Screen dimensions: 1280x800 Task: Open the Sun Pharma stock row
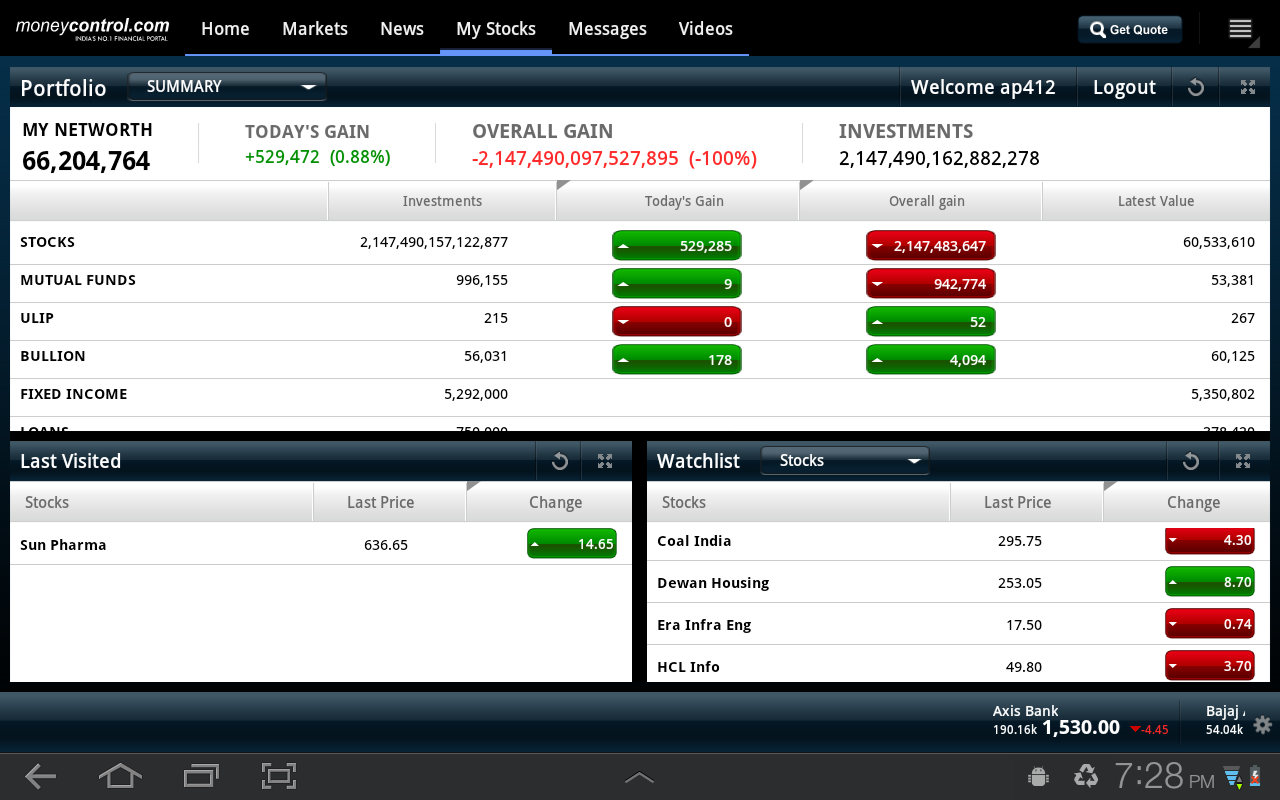(63, 545)
